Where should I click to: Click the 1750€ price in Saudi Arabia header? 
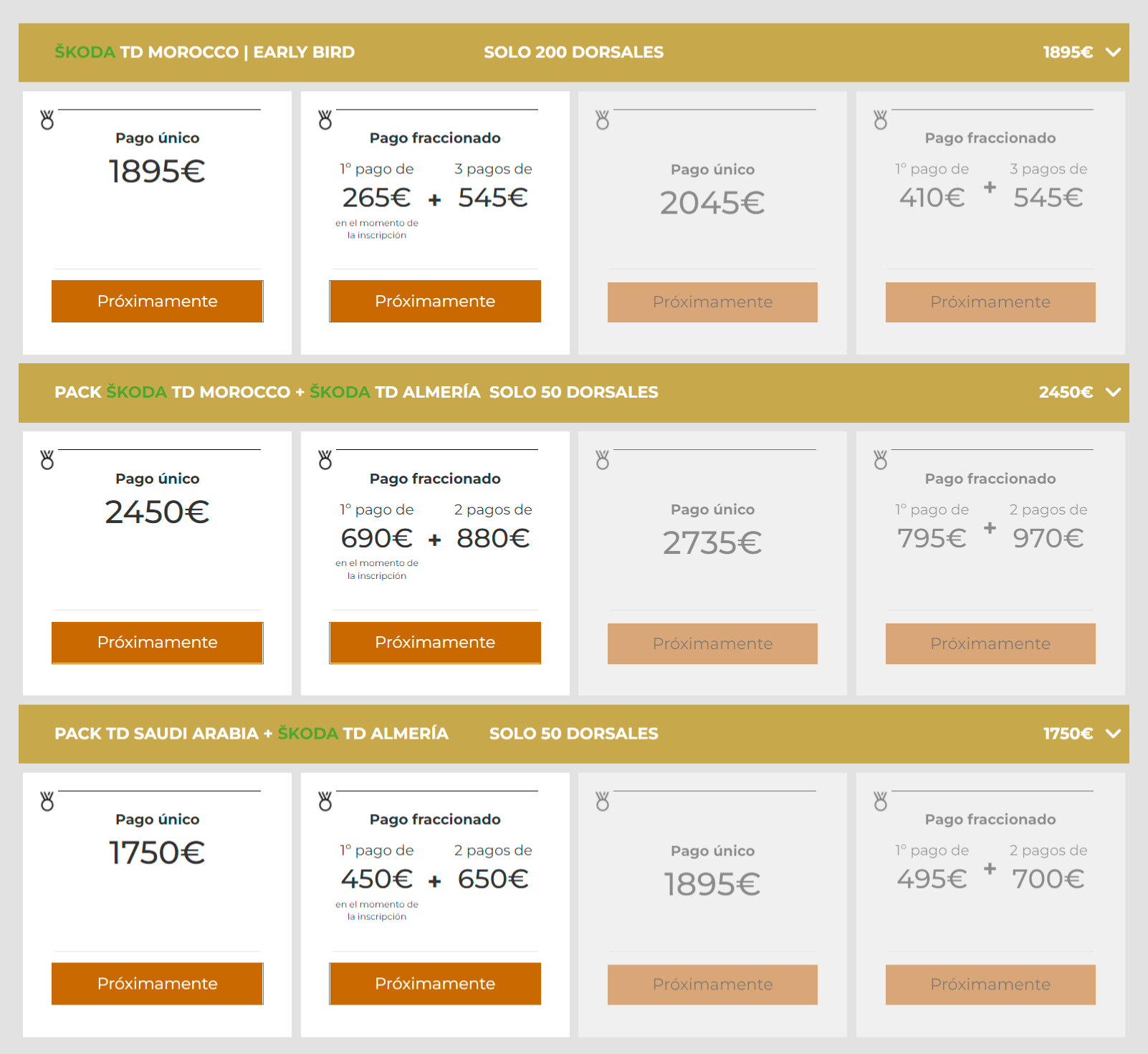[x=1068, y=734]
